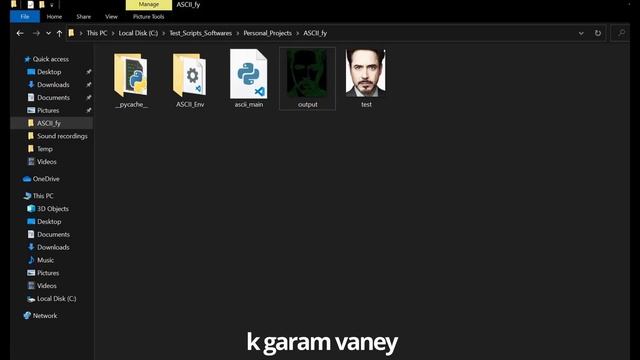Open Desktop under This PC
The height and width of the screenshot is (360, 640).
point(49,222)
